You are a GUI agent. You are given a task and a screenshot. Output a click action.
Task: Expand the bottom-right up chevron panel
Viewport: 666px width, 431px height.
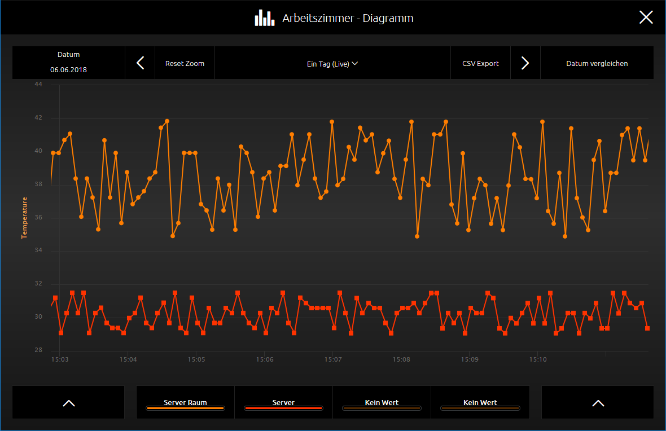(x=598, y=403)
